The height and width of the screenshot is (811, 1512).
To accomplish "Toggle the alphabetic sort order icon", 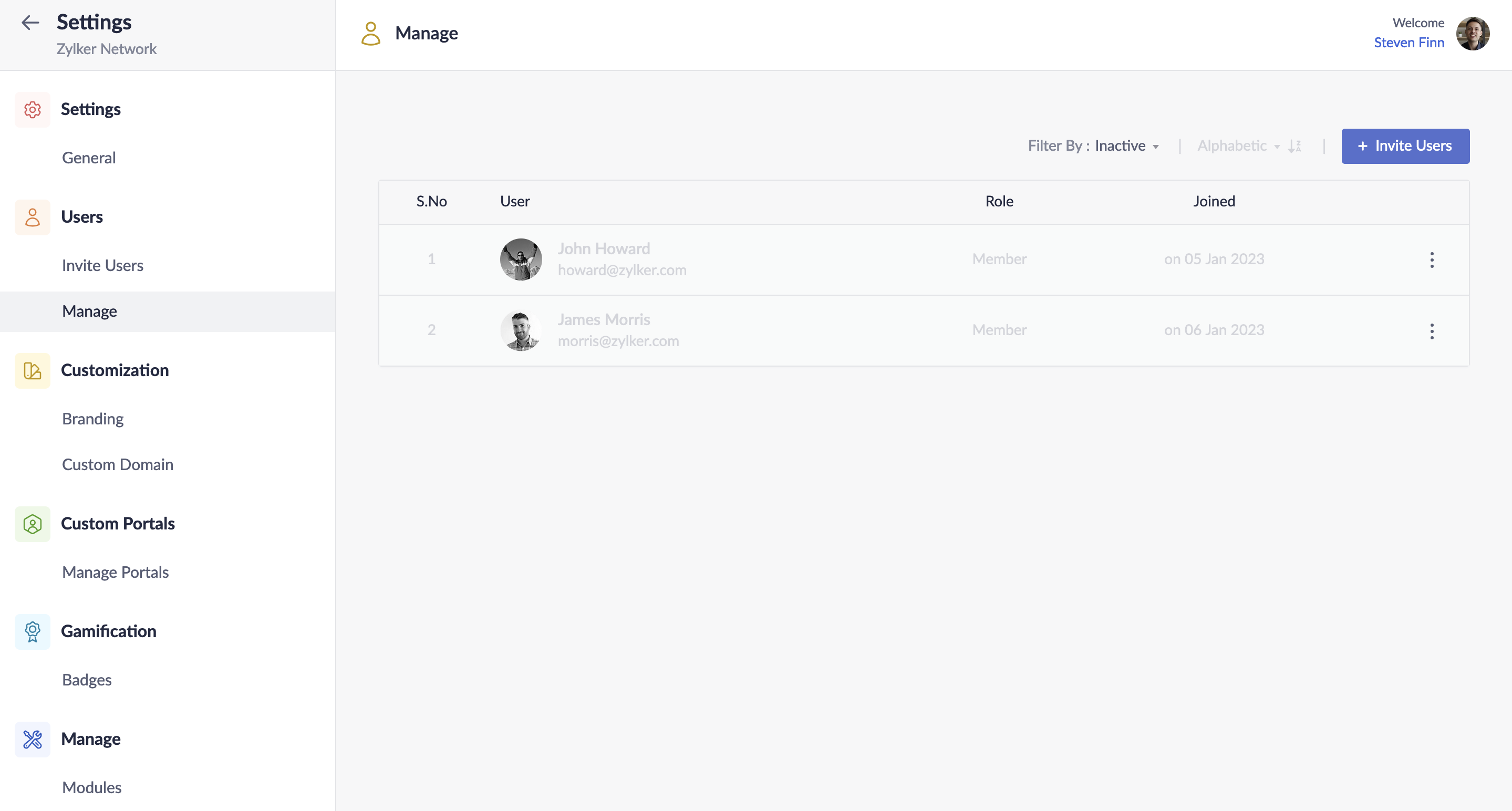I will click(x=1294, y=146).
